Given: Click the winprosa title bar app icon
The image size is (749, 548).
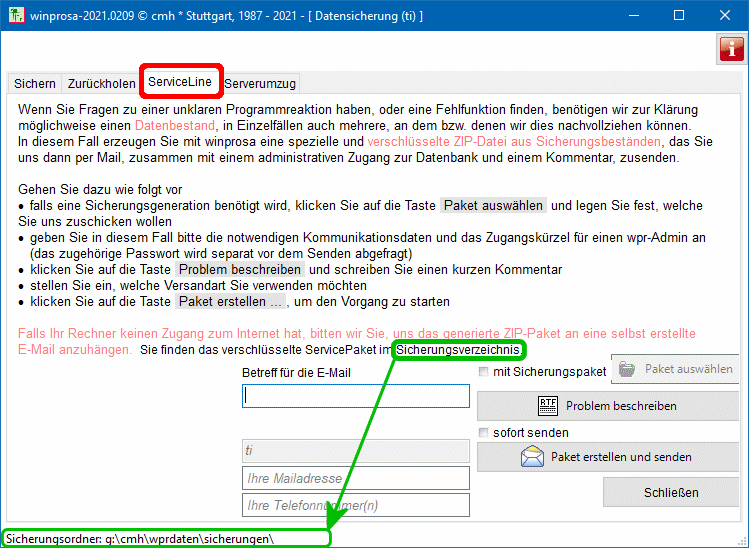Looking at the screenshot, I should pos(15,16).
